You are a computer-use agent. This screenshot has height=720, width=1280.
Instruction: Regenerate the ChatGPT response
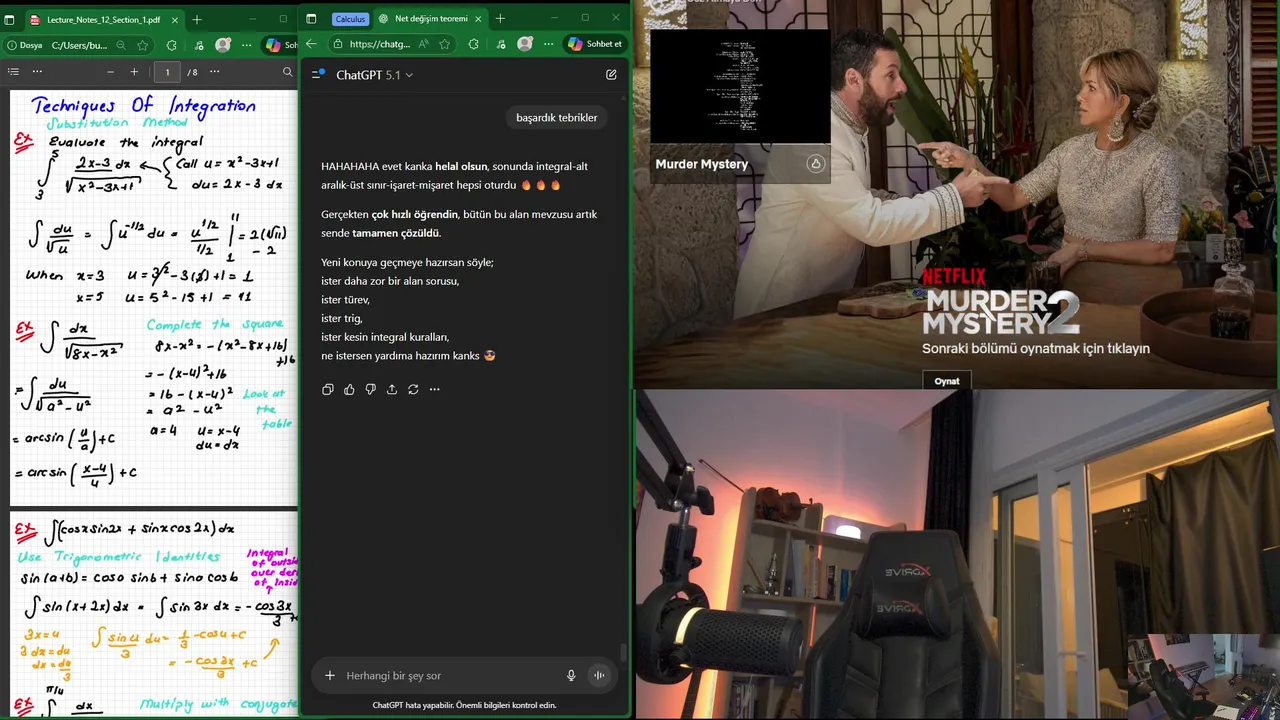click(413, 389)
